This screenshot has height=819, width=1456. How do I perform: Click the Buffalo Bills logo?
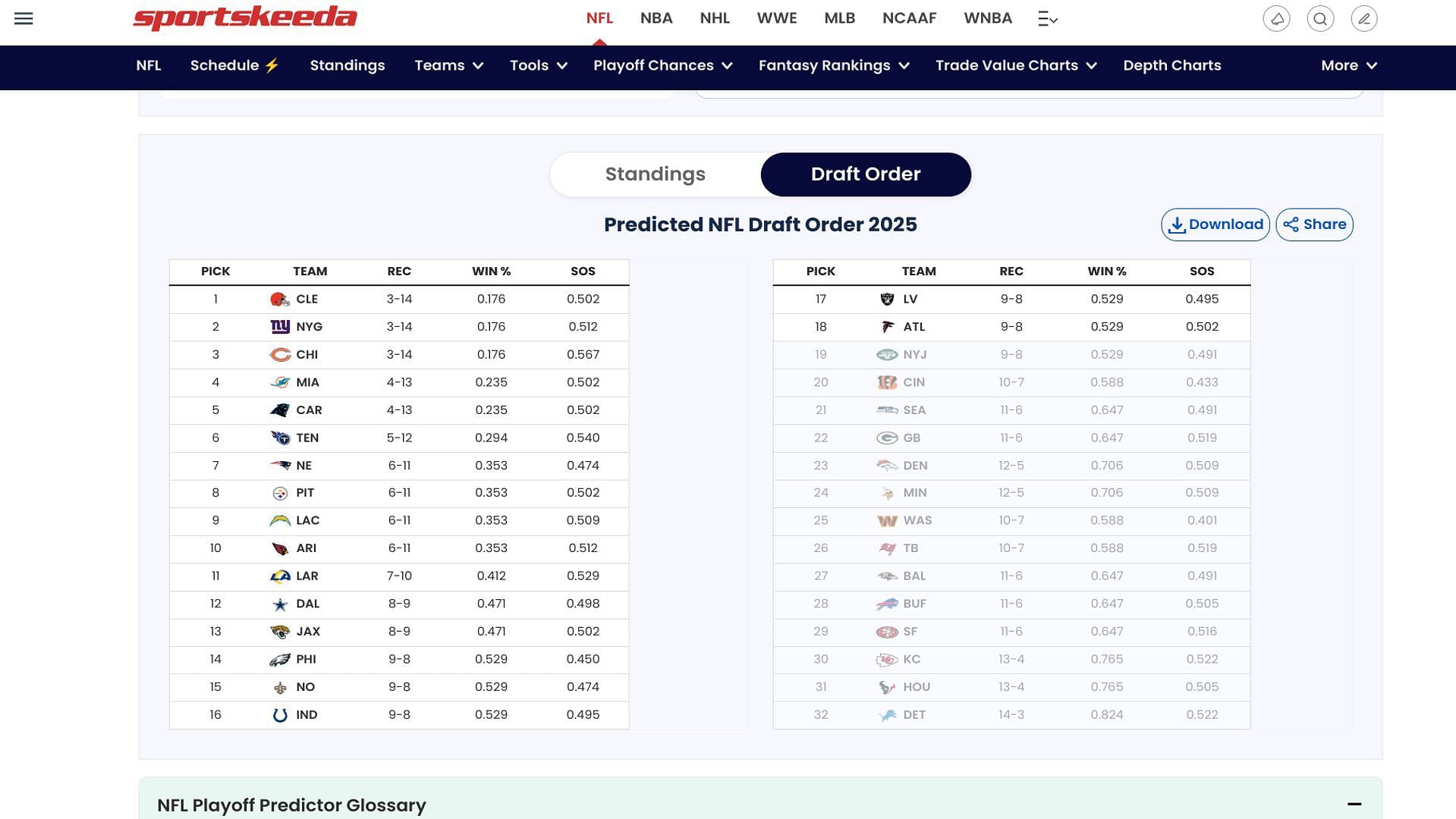point(887,604)
